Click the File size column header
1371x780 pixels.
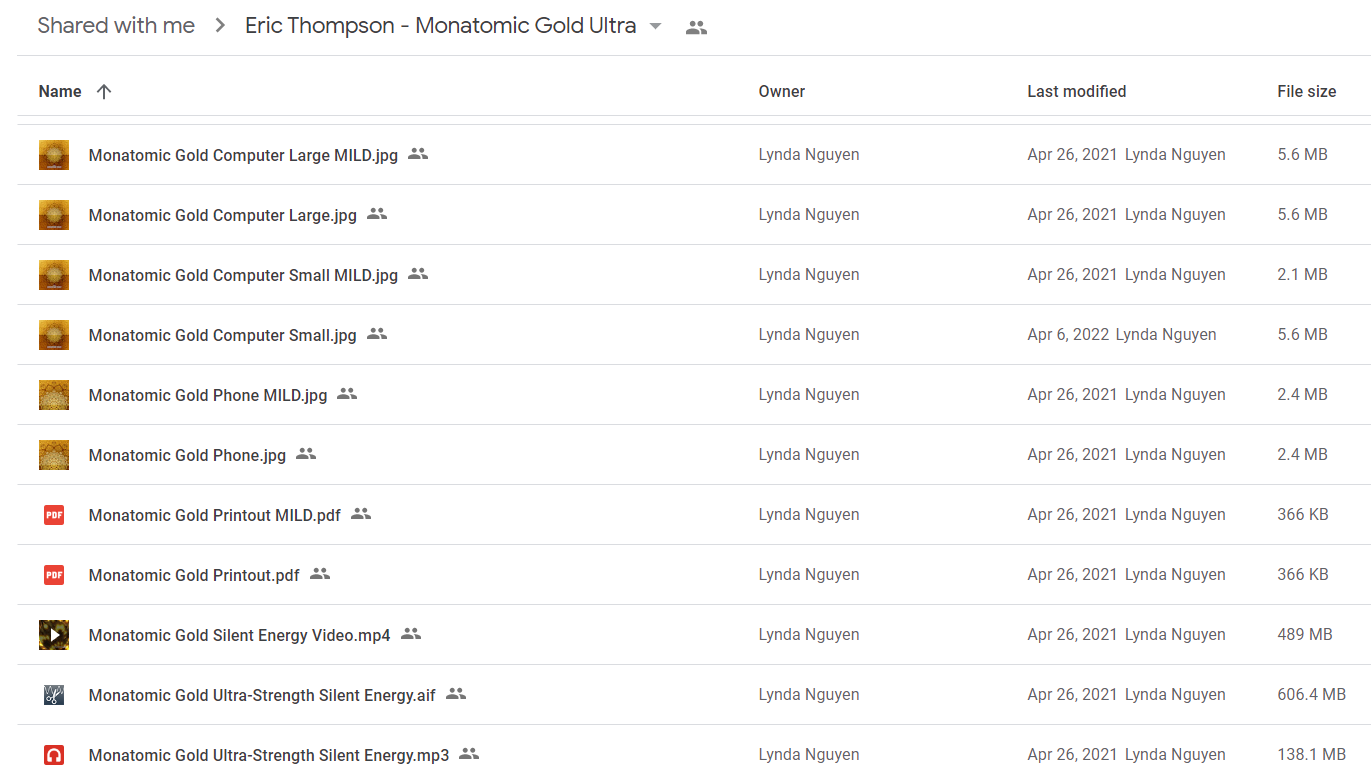pyautogui.click(x=1306, y=91)
